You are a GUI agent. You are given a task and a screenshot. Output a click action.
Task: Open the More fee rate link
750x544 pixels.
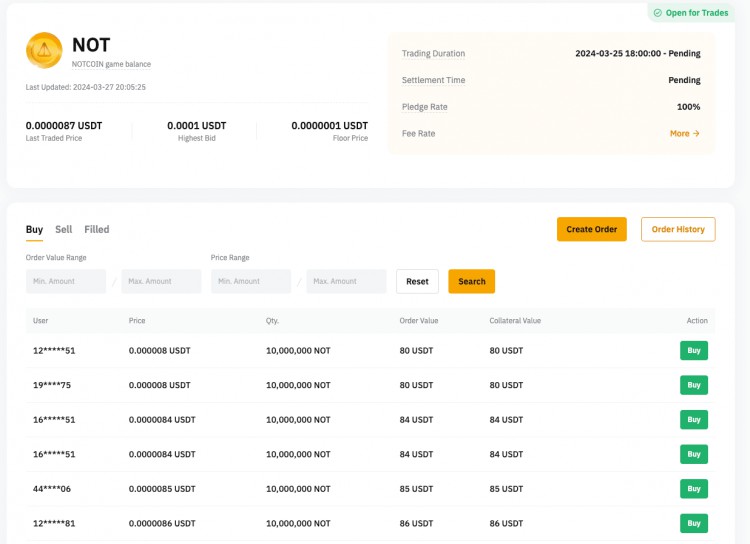tap(684, 133)
